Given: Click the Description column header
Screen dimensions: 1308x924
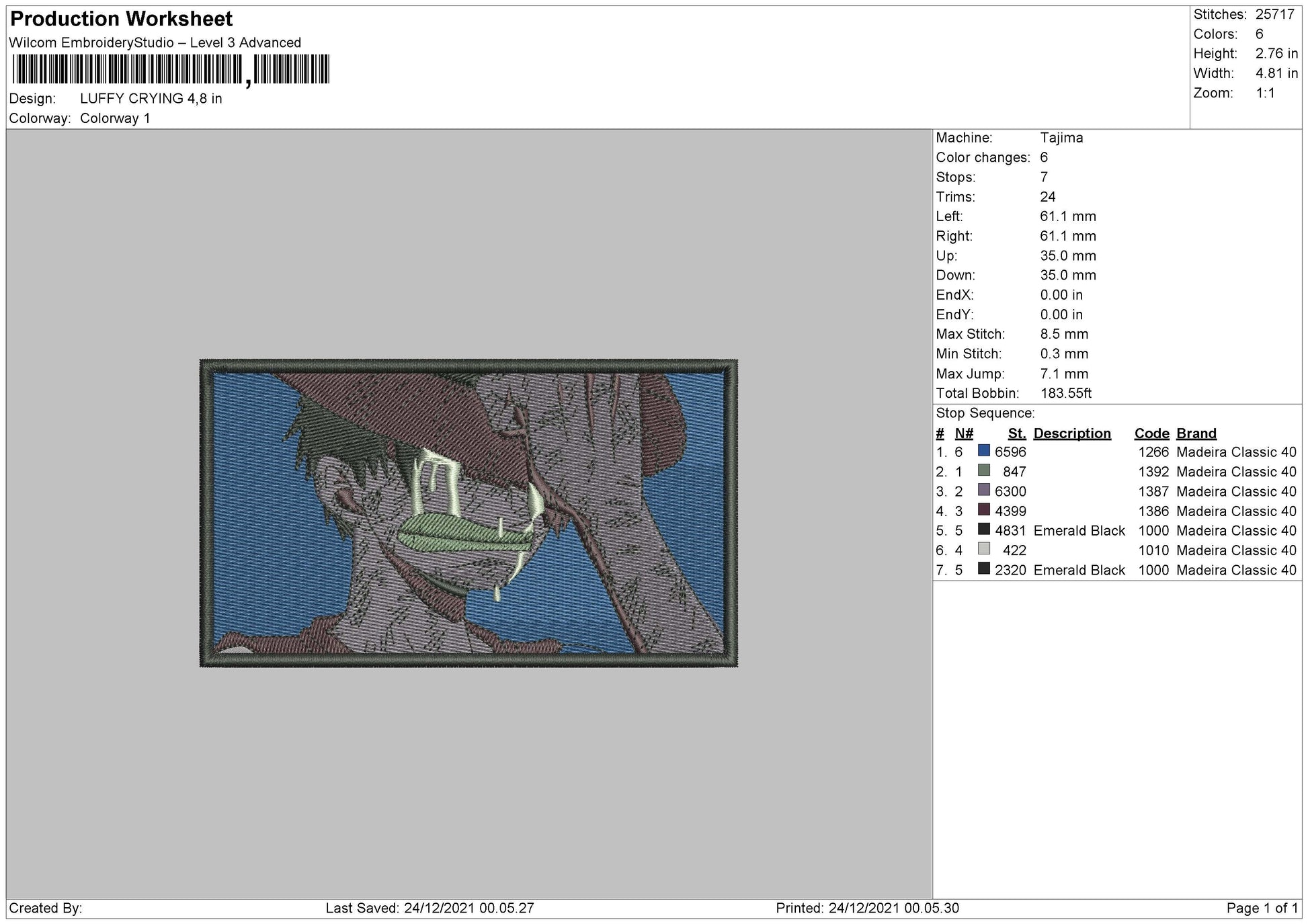Looking at the screenshot, I should [1072, 433].
